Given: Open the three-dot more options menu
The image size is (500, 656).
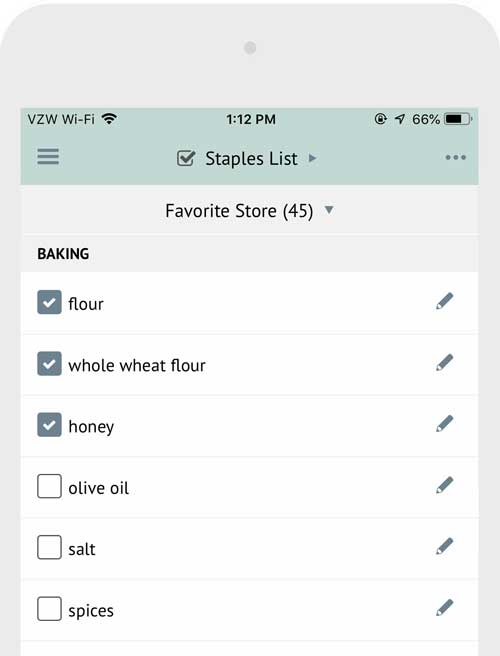Looking at the screenshot, I should 455,157.
